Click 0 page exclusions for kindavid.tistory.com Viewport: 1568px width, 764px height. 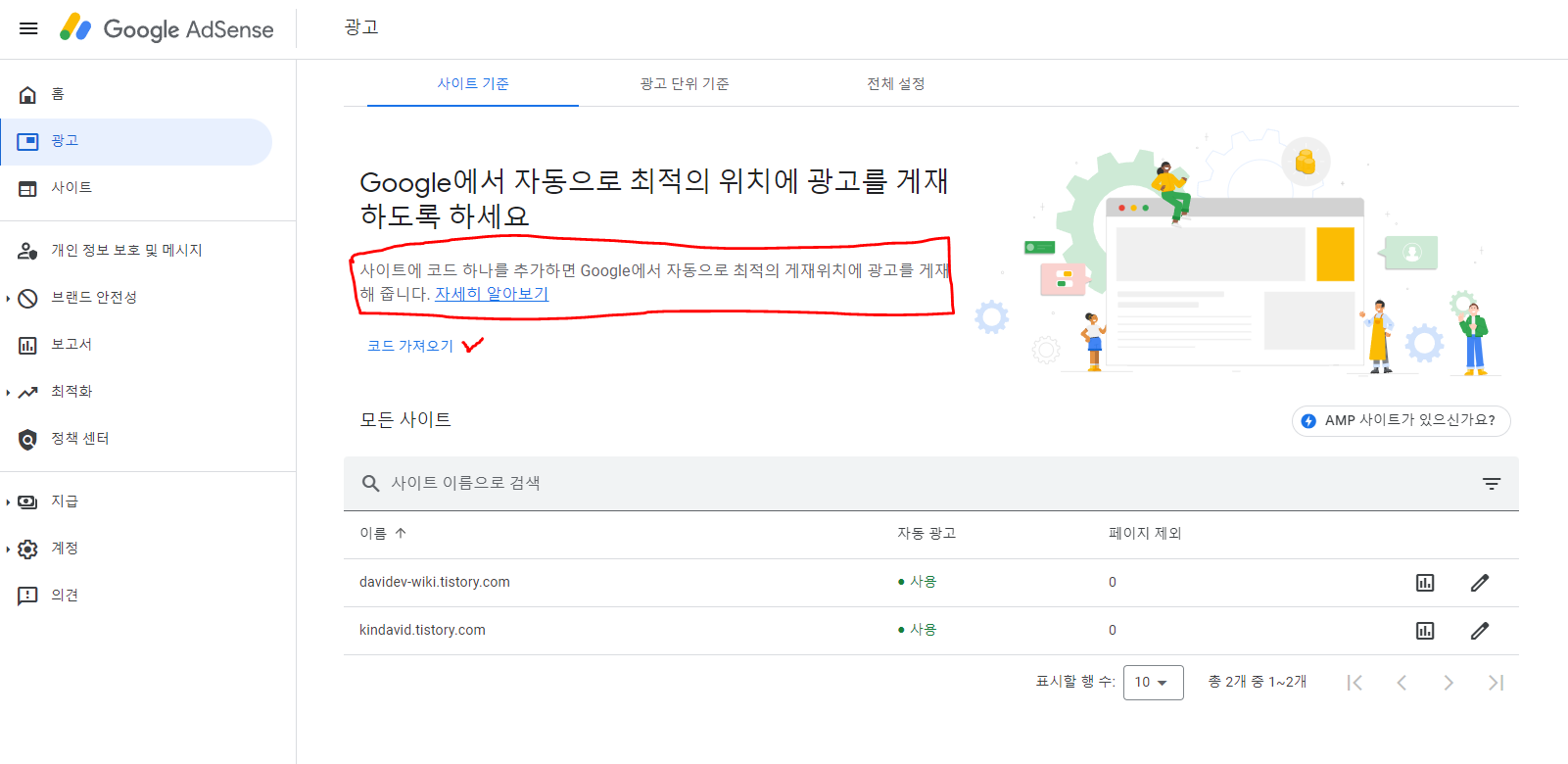click(x=1113, y=630)
